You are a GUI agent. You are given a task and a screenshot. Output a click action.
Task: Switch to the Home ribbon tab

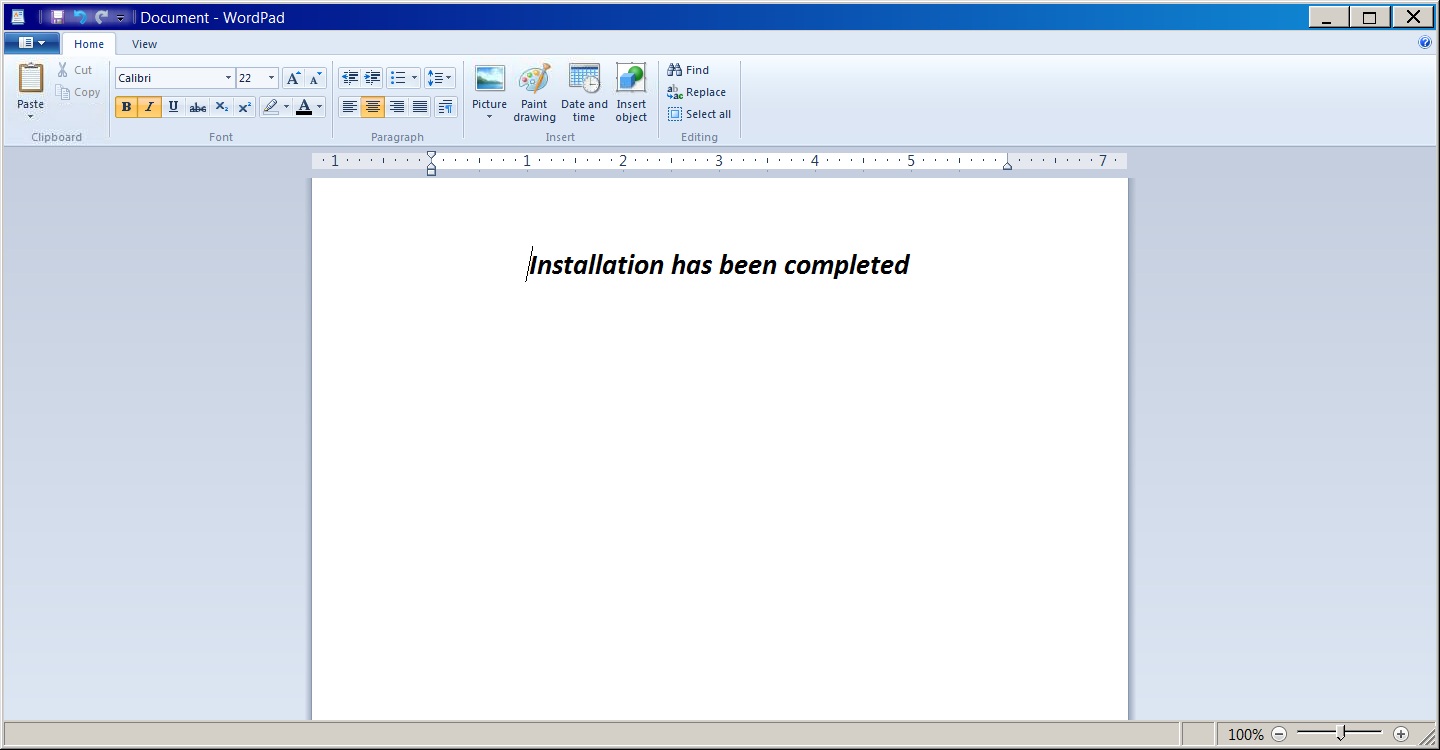coord(89,44)
